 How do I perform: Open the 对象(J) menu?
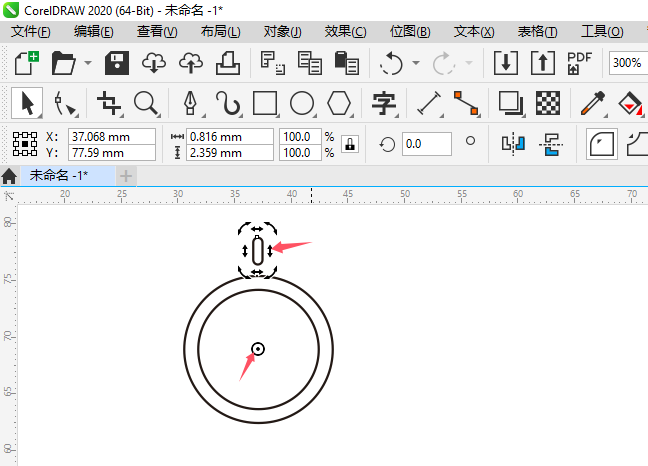click(283, 32)
